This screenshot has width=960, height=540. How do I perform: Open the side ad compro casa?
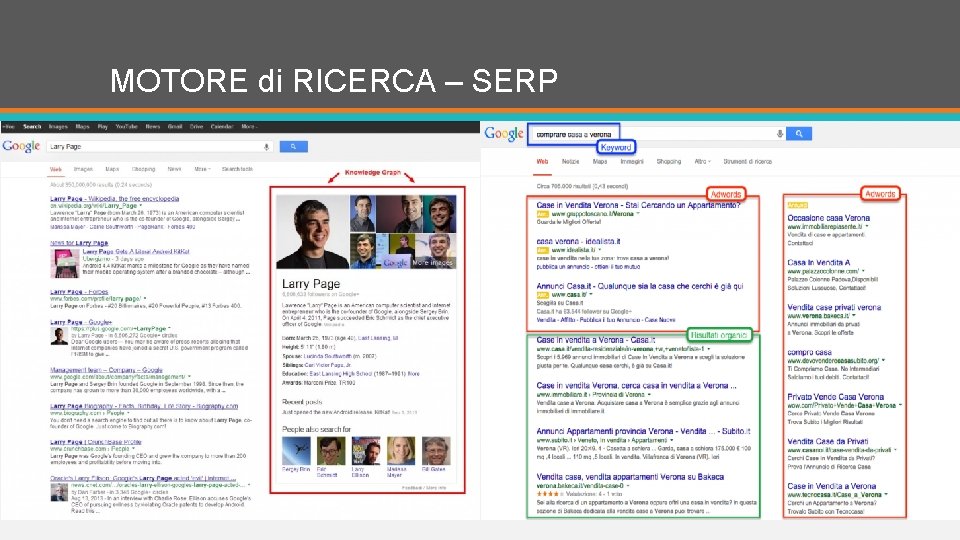pyautogui.click(x=809, y=353)
